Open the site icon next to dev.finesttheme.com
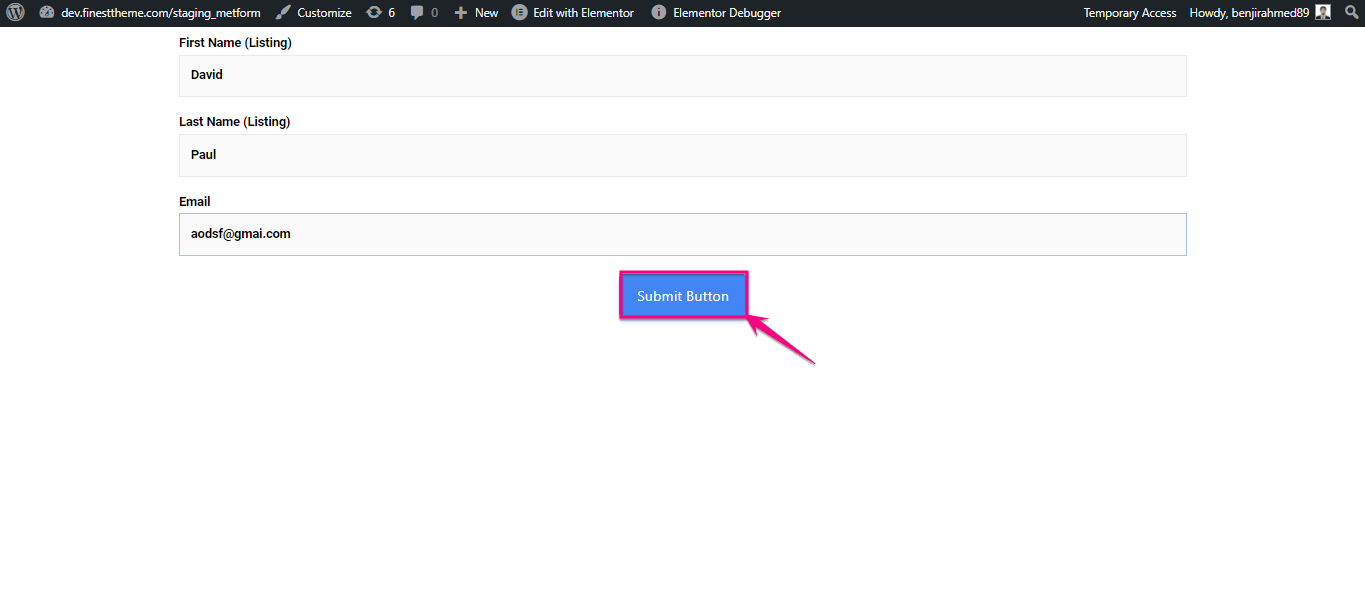The width and height of the screenshot is (1365, 615). coord(46,12)
